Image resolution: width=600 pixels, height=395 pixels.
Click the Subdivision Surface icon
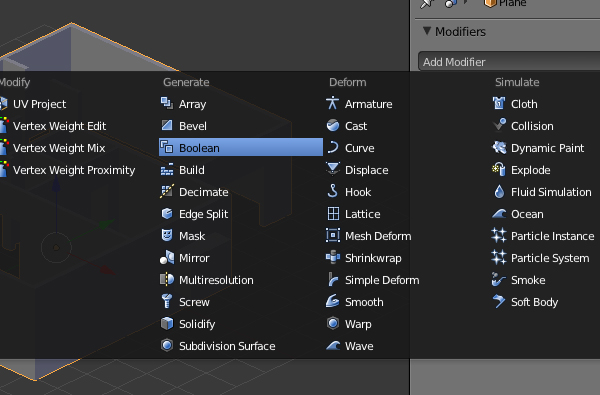click(167, 346)
